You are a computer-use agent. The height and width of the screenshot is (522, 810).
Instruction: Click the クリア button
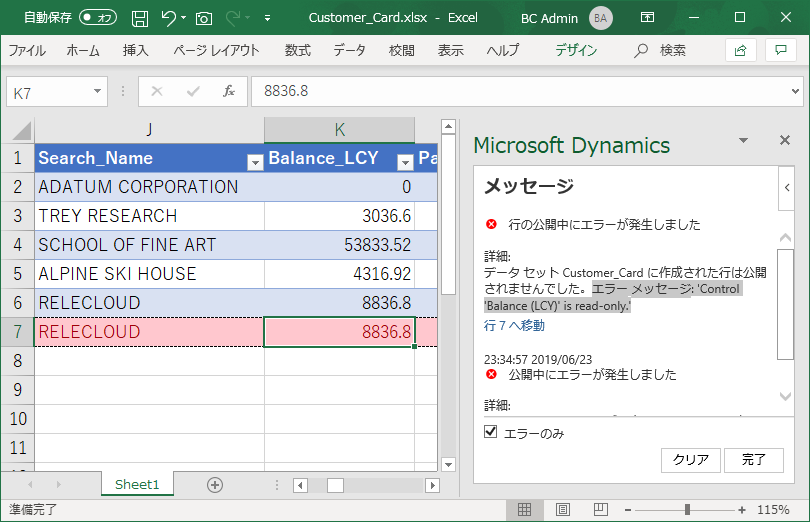click(691, 459)
